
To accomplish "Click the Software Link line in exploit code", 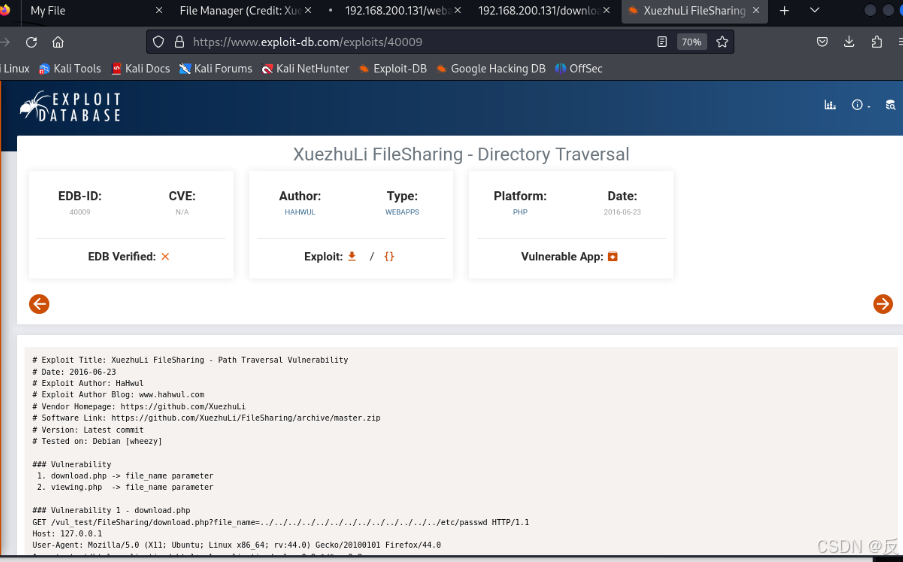I will click(206, 418).
